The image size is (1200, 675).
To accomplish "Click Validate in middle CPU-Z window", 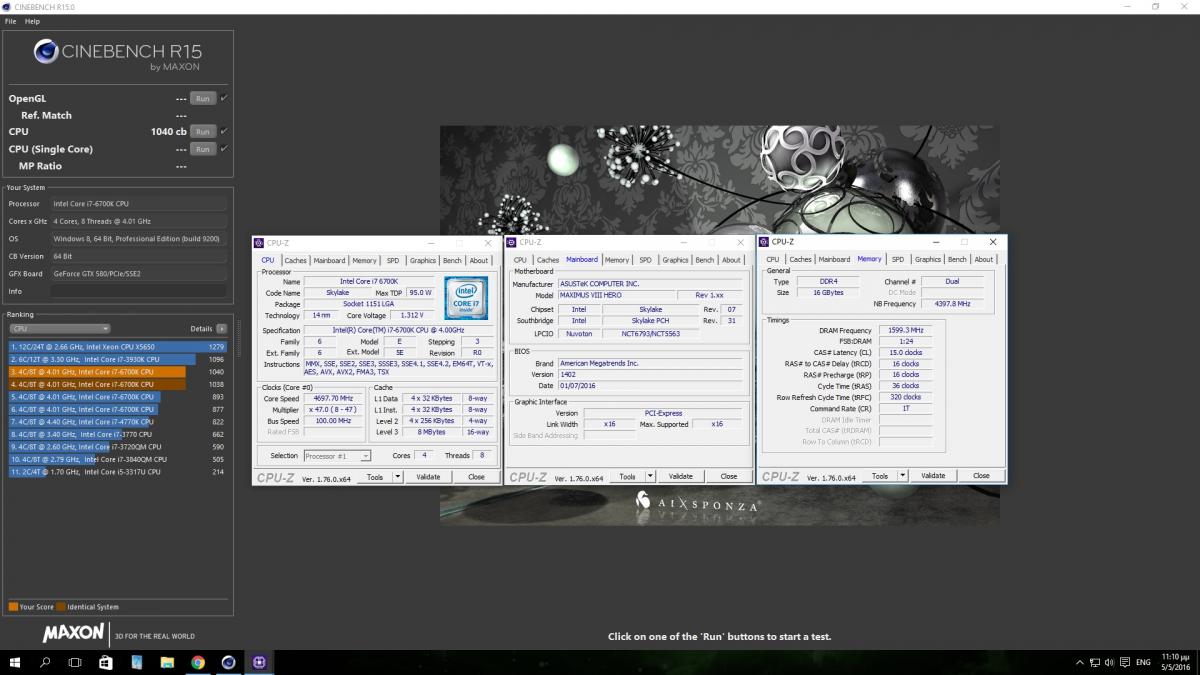I will (680, 477).
